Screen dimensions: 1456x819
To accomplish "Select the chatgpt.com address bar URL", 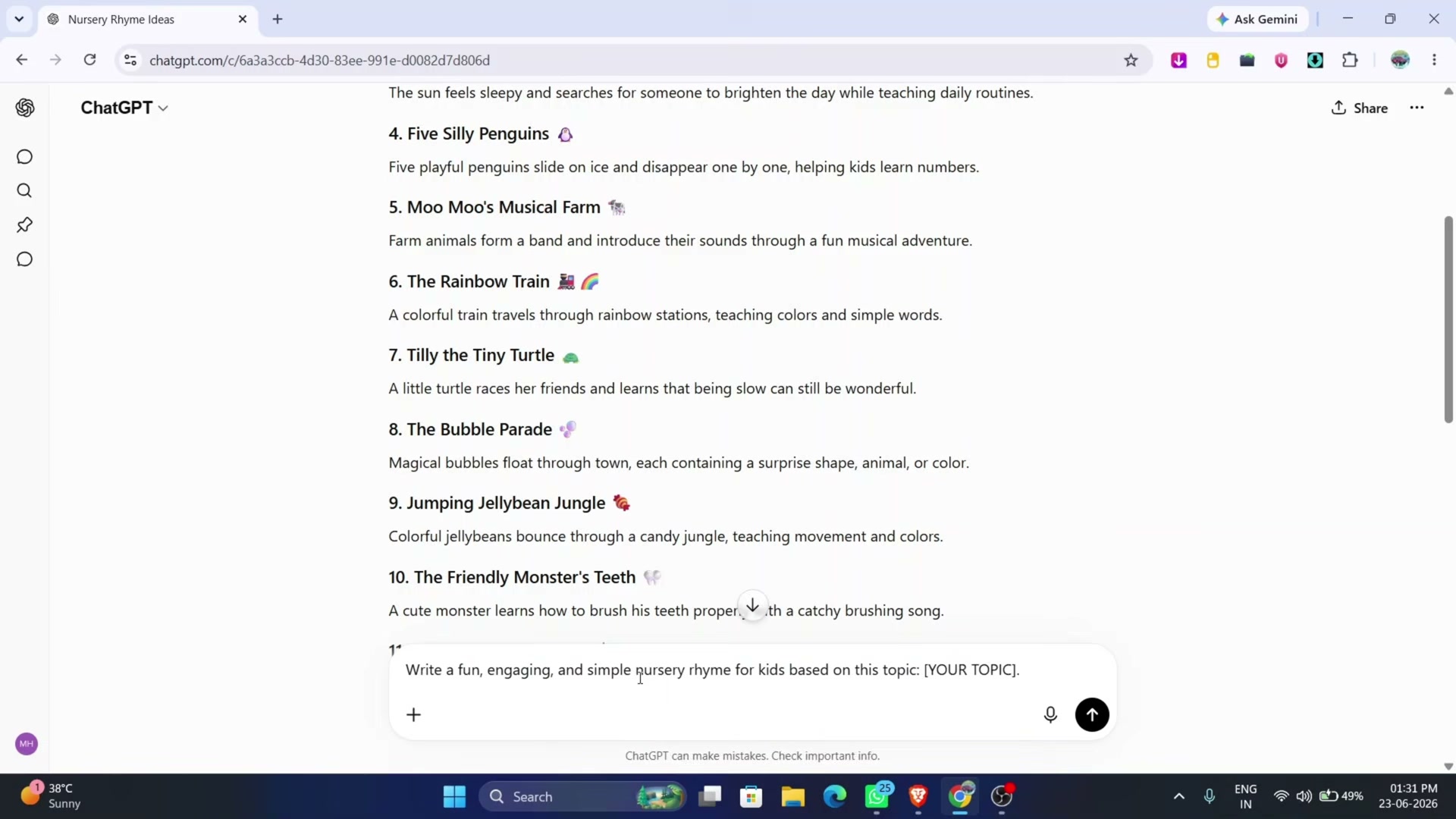I will pos(319,60).
